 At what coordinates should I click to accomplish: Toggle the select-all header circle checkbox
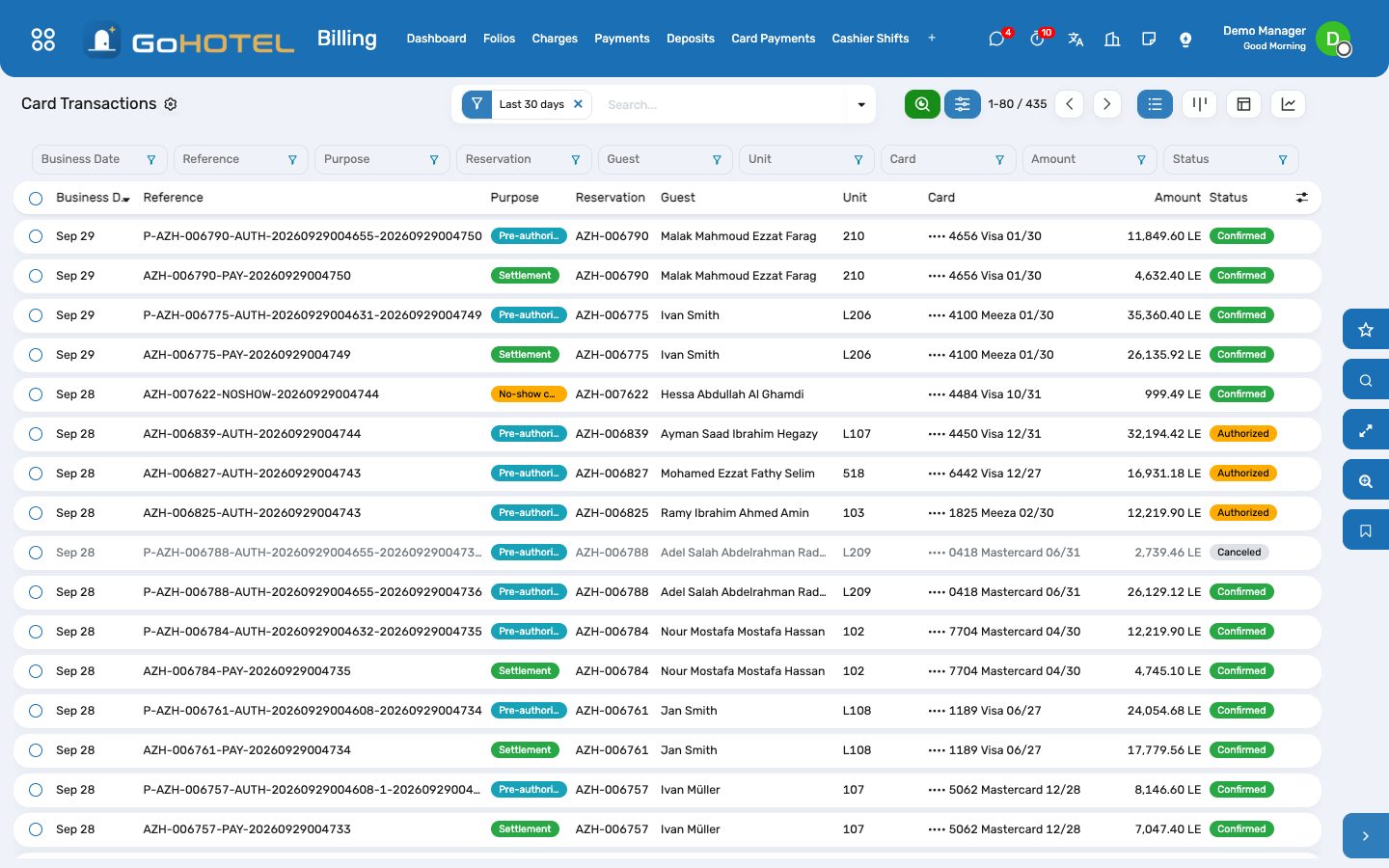tap(36, 198)
